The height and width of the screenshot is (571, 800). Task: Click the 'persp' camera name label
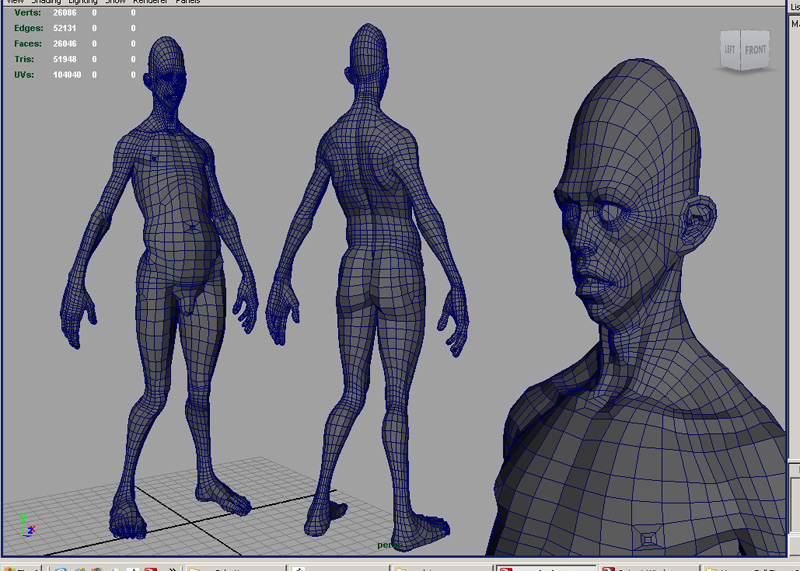click(390, 545)
